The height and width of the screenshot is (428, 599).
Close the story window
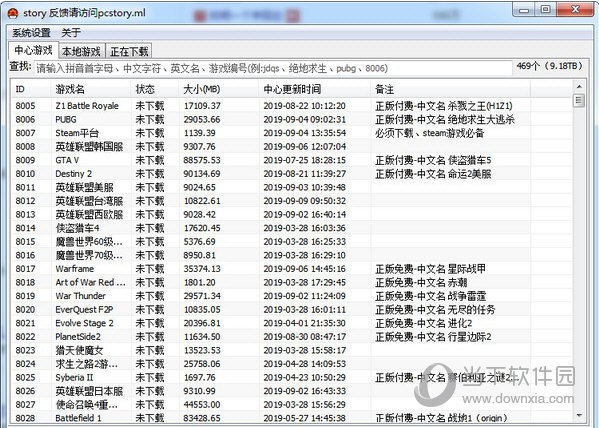575,10
